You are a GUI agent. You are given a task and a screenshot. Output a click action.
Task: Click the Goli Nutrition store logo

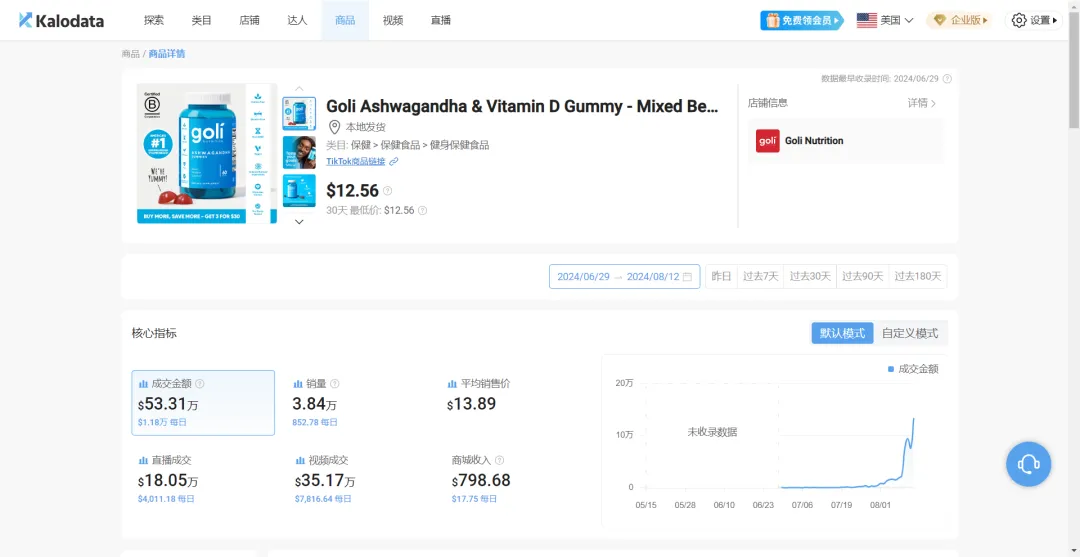[768, 141]
